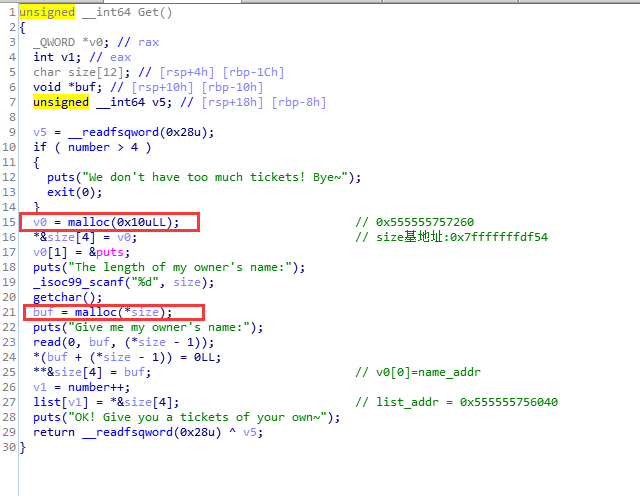Click the string "The length of my owner's name:"
640x496 pixels.
[x=180, y=267]
